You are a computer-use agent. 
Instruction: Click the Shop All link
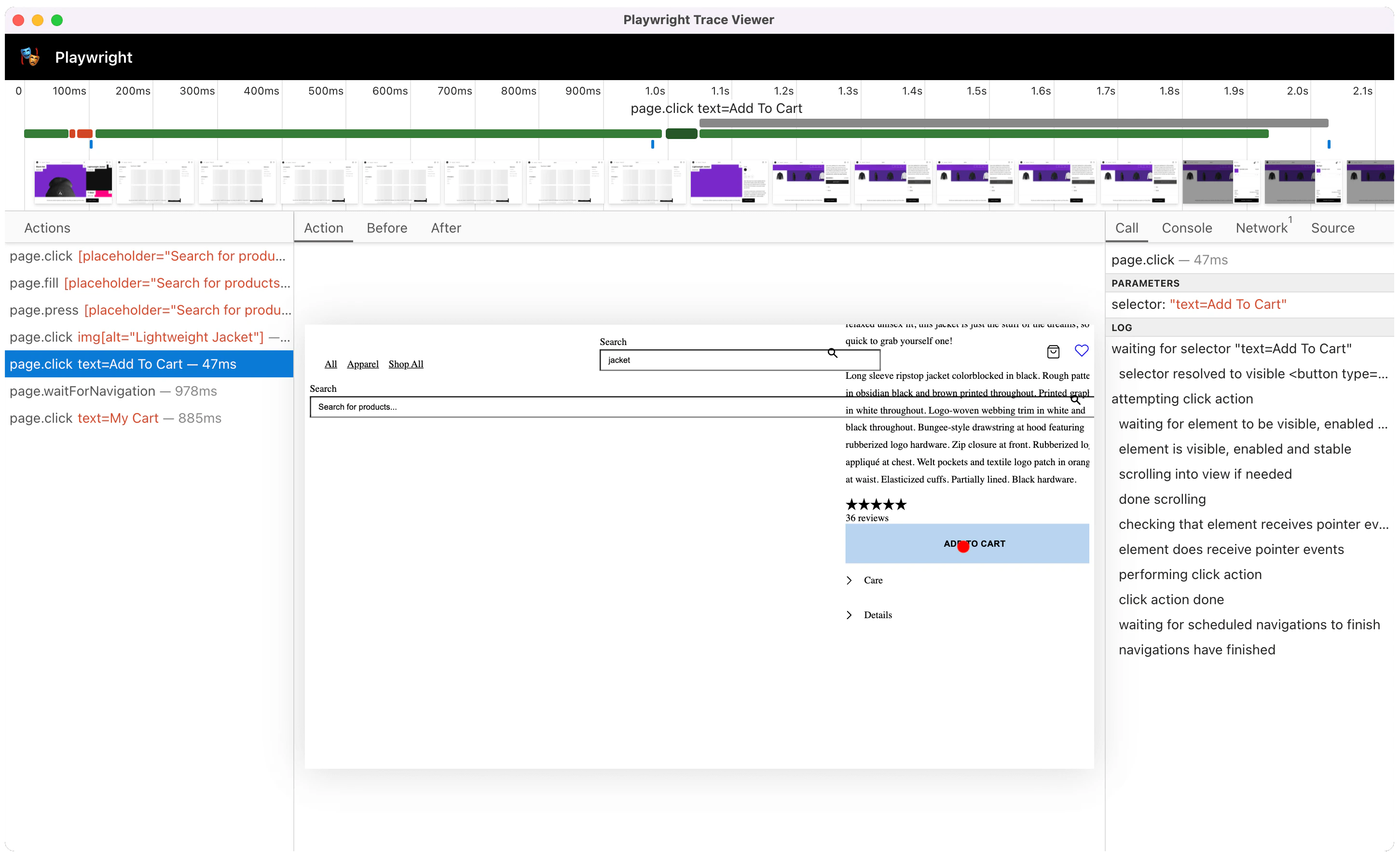point(406,364)
